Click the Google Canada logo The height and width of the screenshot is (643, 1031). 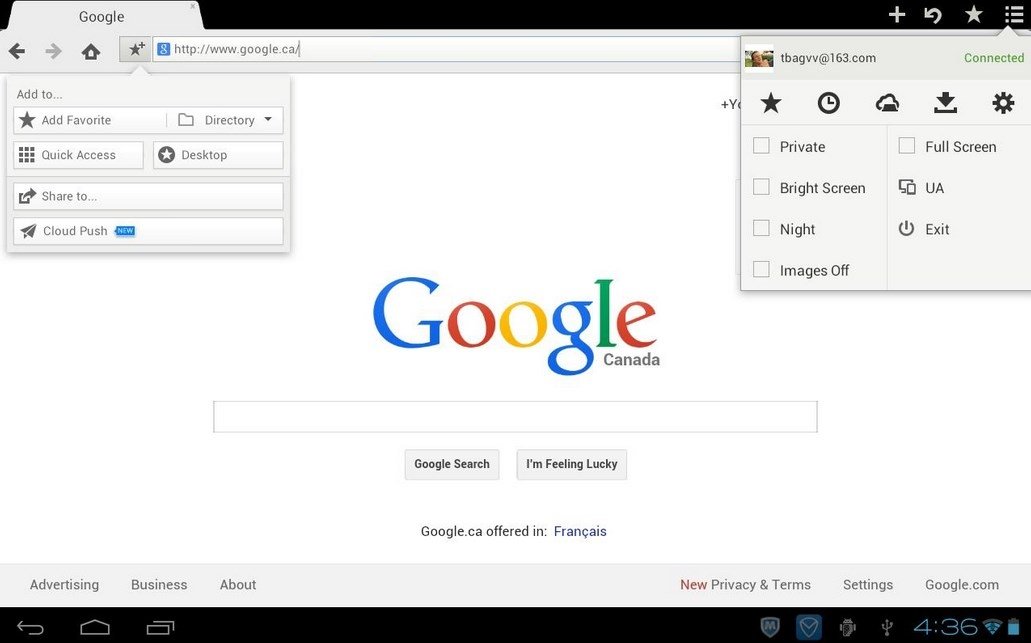pos(516,325)
